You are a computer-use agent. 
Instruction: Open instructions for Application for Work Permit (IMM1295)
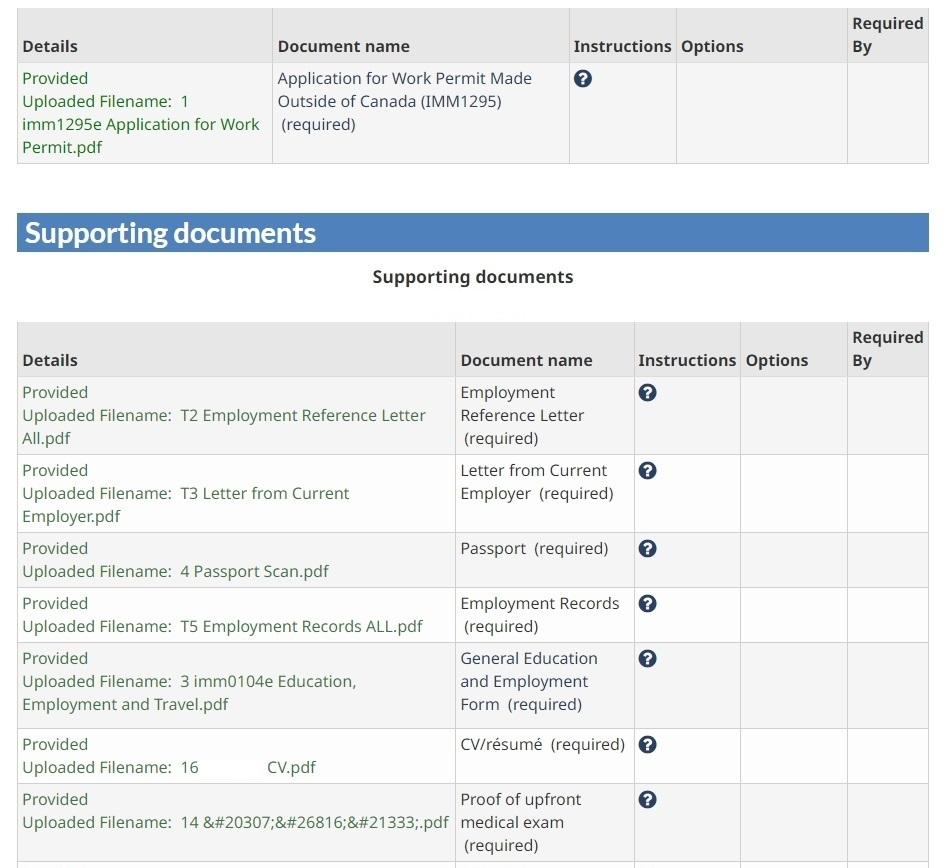tap(583, 79)
